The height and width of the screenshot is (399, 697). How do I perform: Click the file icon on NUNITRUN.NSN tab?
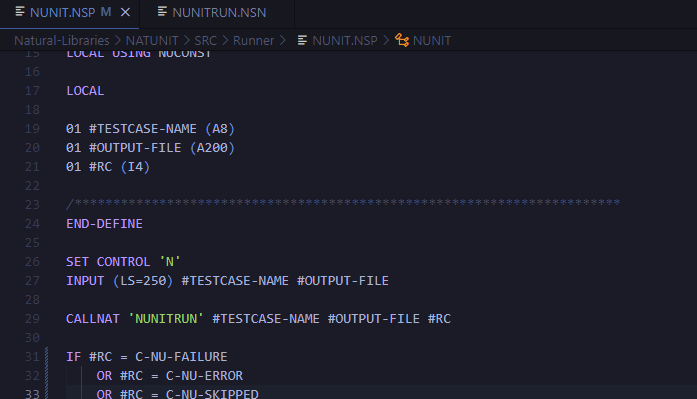(162, 12)
